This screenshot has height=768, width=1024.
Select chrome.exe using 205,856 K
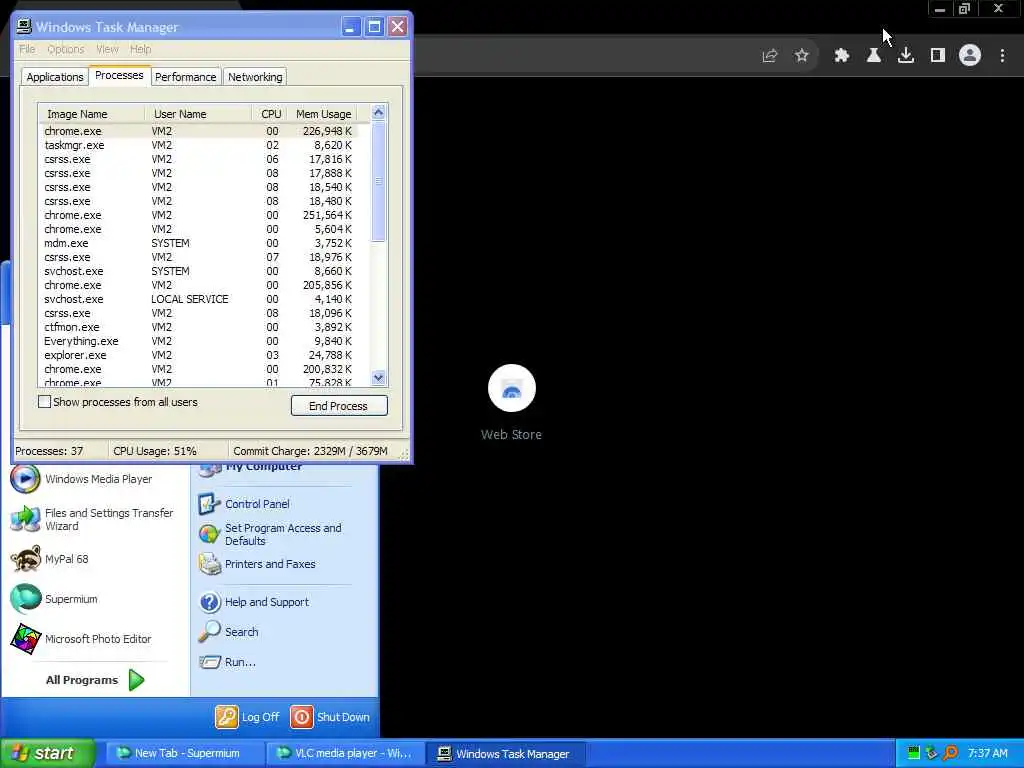(x=199, y=285)
